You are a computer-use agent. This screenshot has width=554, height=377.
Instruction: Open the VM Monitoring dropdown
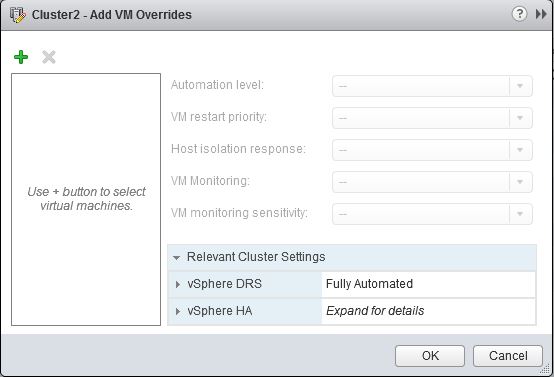pyautogui.click(x=432, y=182)
